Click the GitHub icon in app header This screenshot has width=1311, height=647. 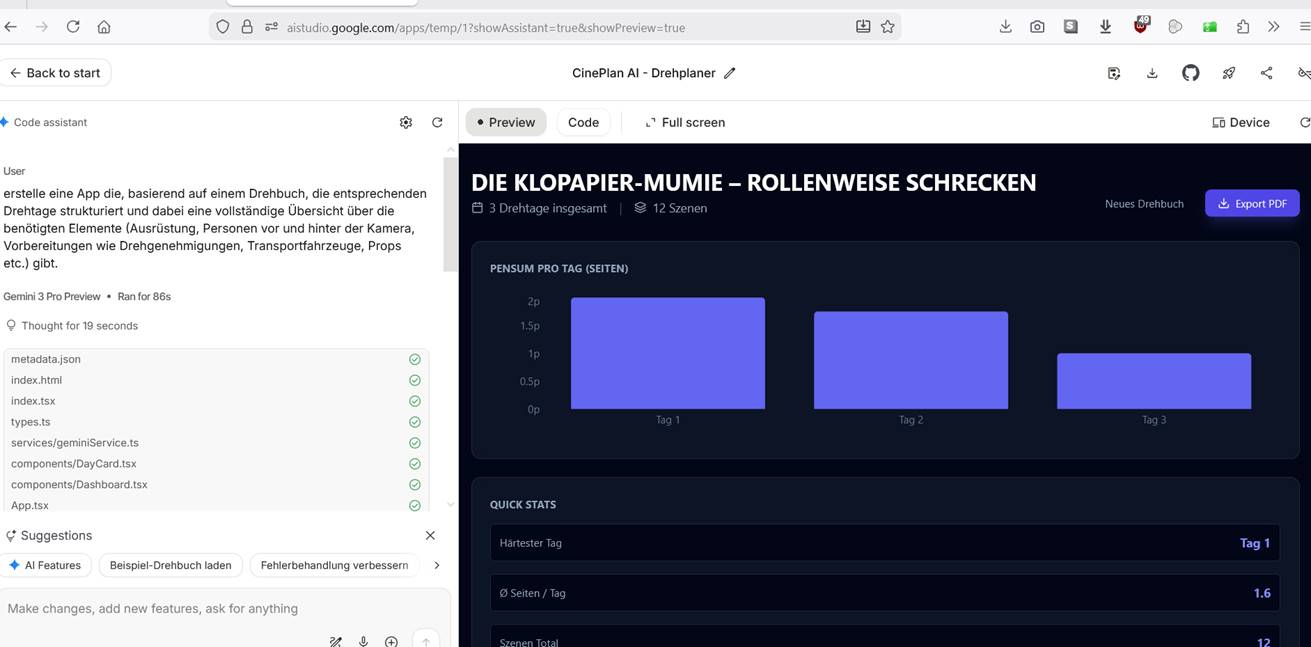pos(1190,73)
